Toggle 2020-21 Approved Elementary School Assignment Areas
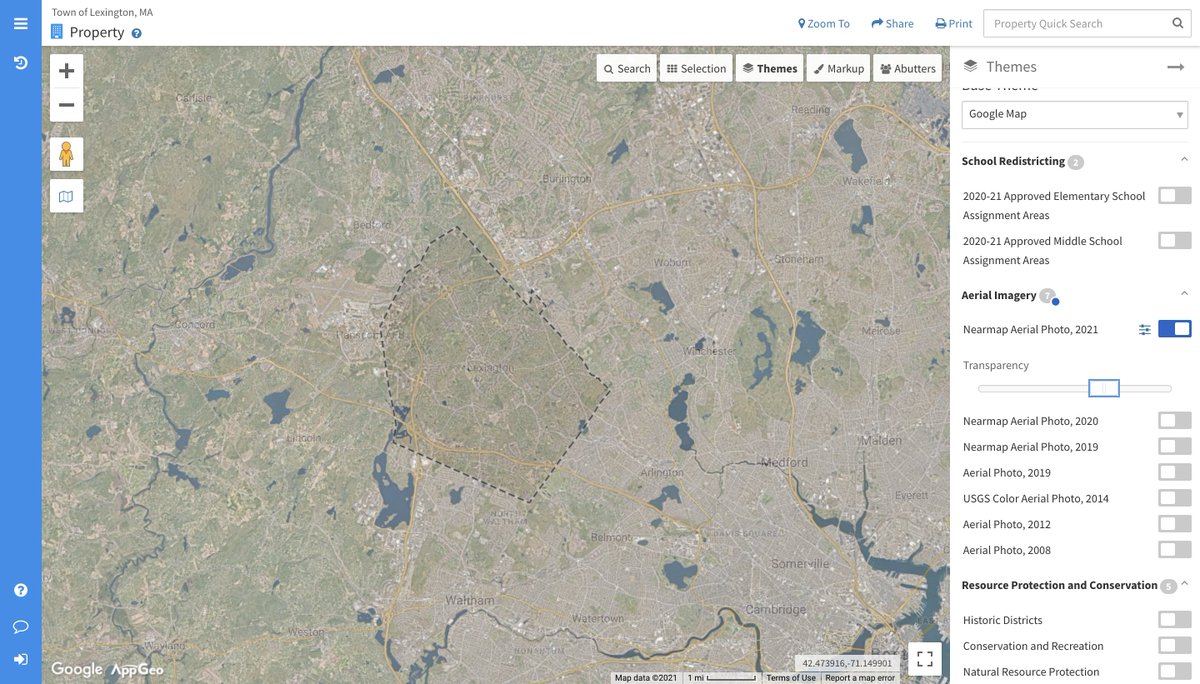Viewport: 1200px width, 684px height. [x=1175, y=196]
